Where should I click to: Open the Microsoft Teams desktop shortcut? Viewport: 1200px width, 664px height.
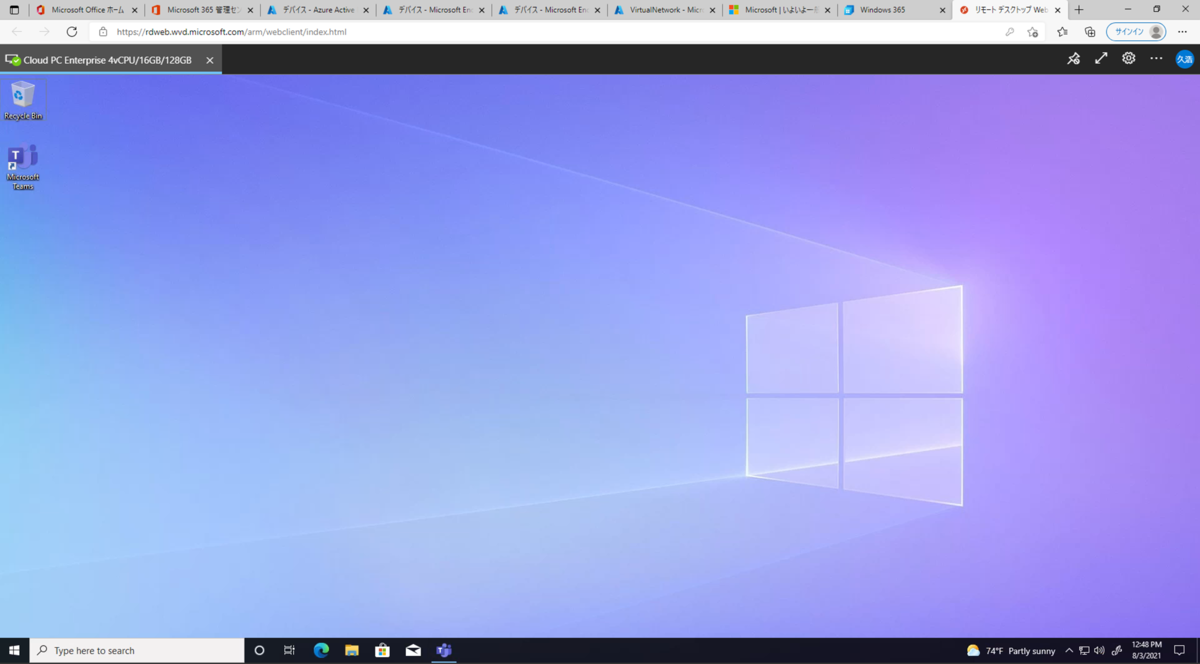[23, 168]
